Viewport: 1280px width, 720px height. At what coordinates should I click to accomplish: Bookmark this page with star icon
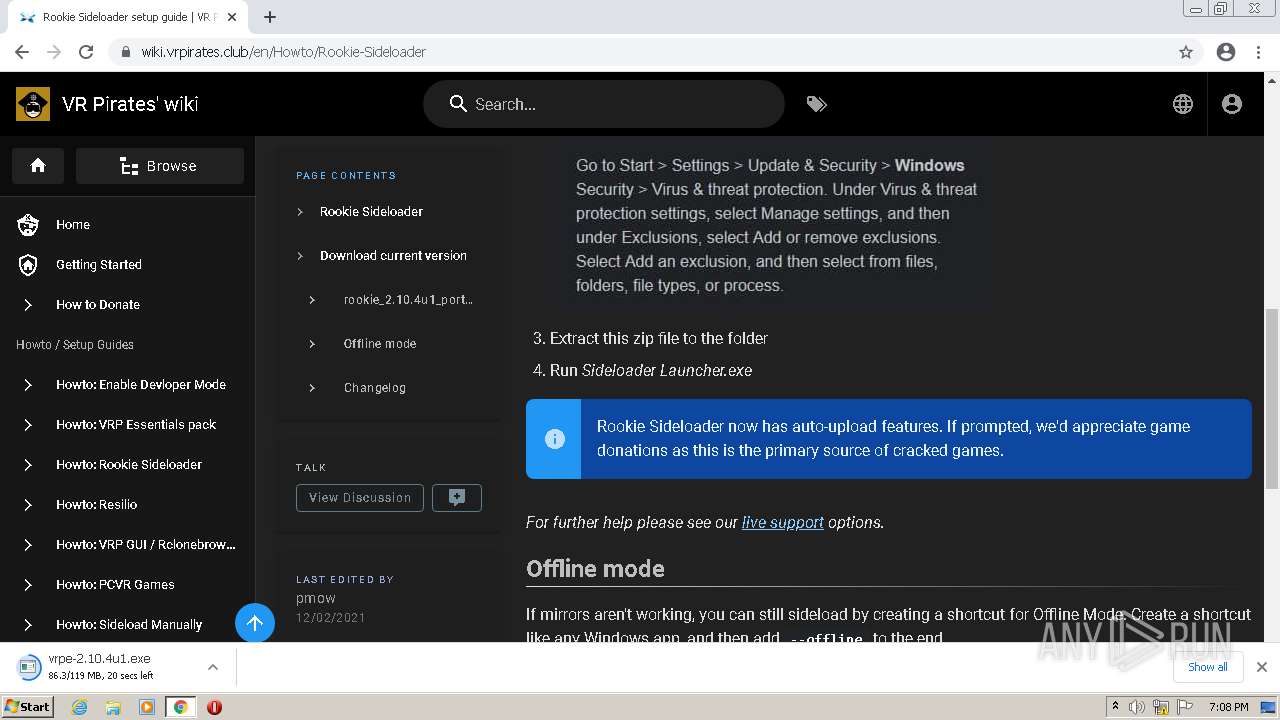pyautogui.click(x=1186, y=52)
